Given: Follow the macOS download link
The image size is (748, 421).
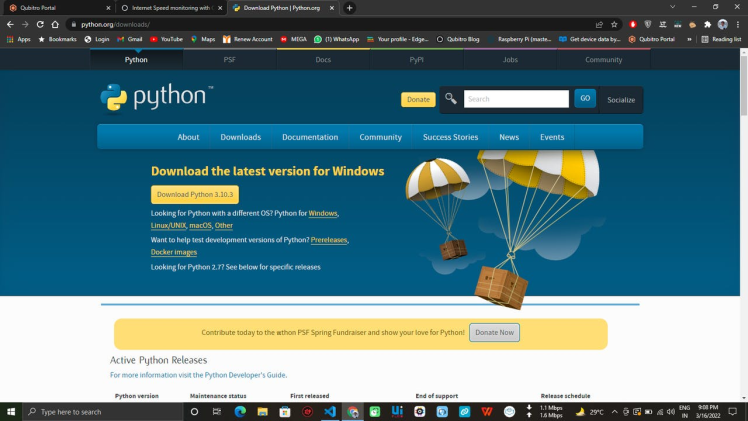Looking at the screenshot, I should 200,226.
